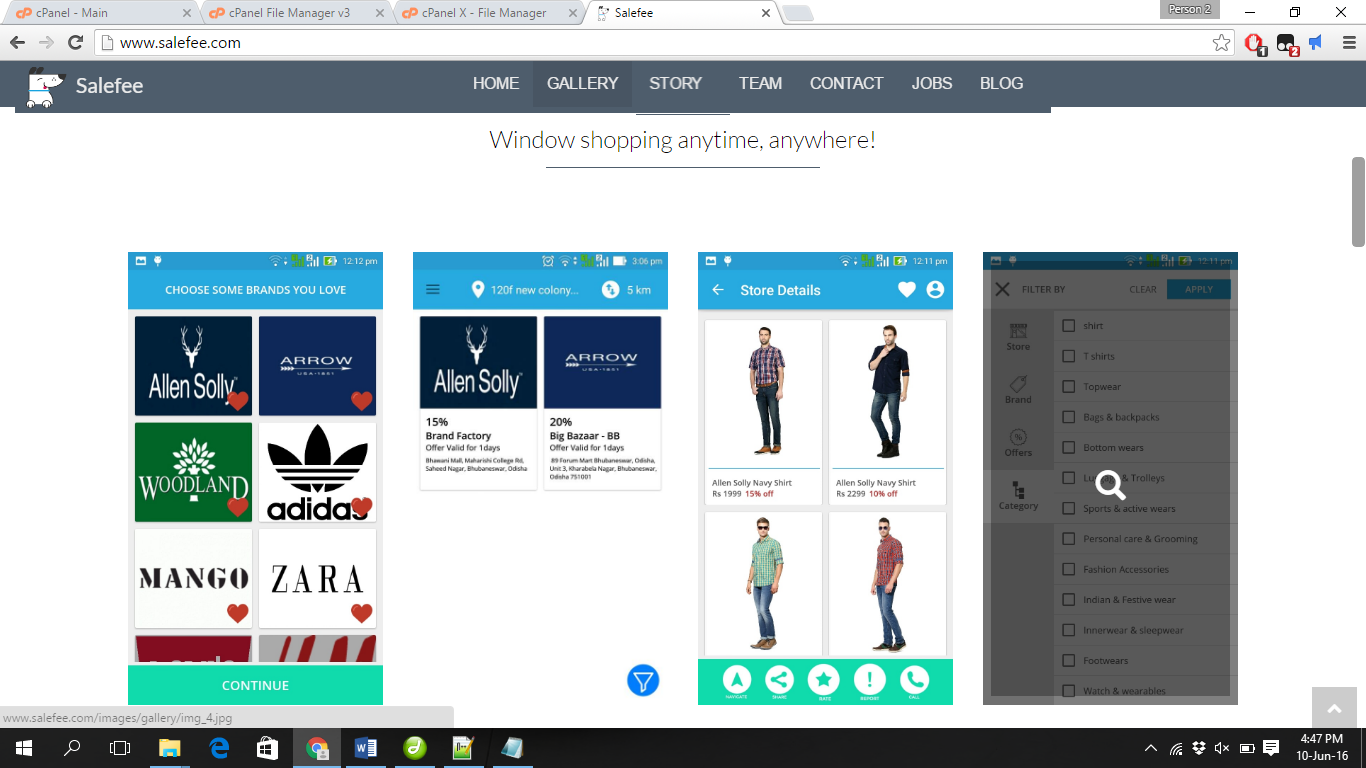Show hidden system tray icons
The width and height of the screenshot is (1366, 768).
pos(1151,748)
